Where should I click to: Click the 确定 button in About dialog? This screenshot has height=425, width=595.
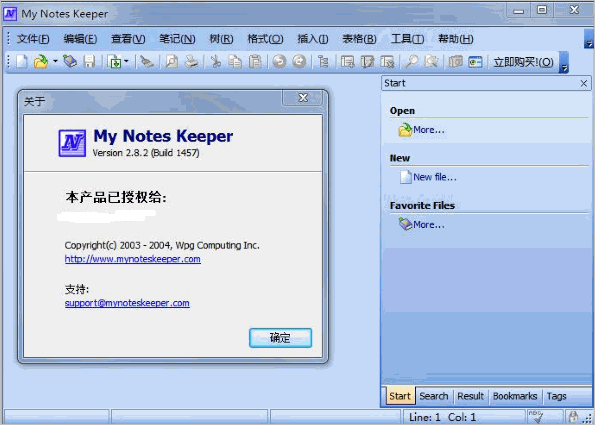[280, 338]
